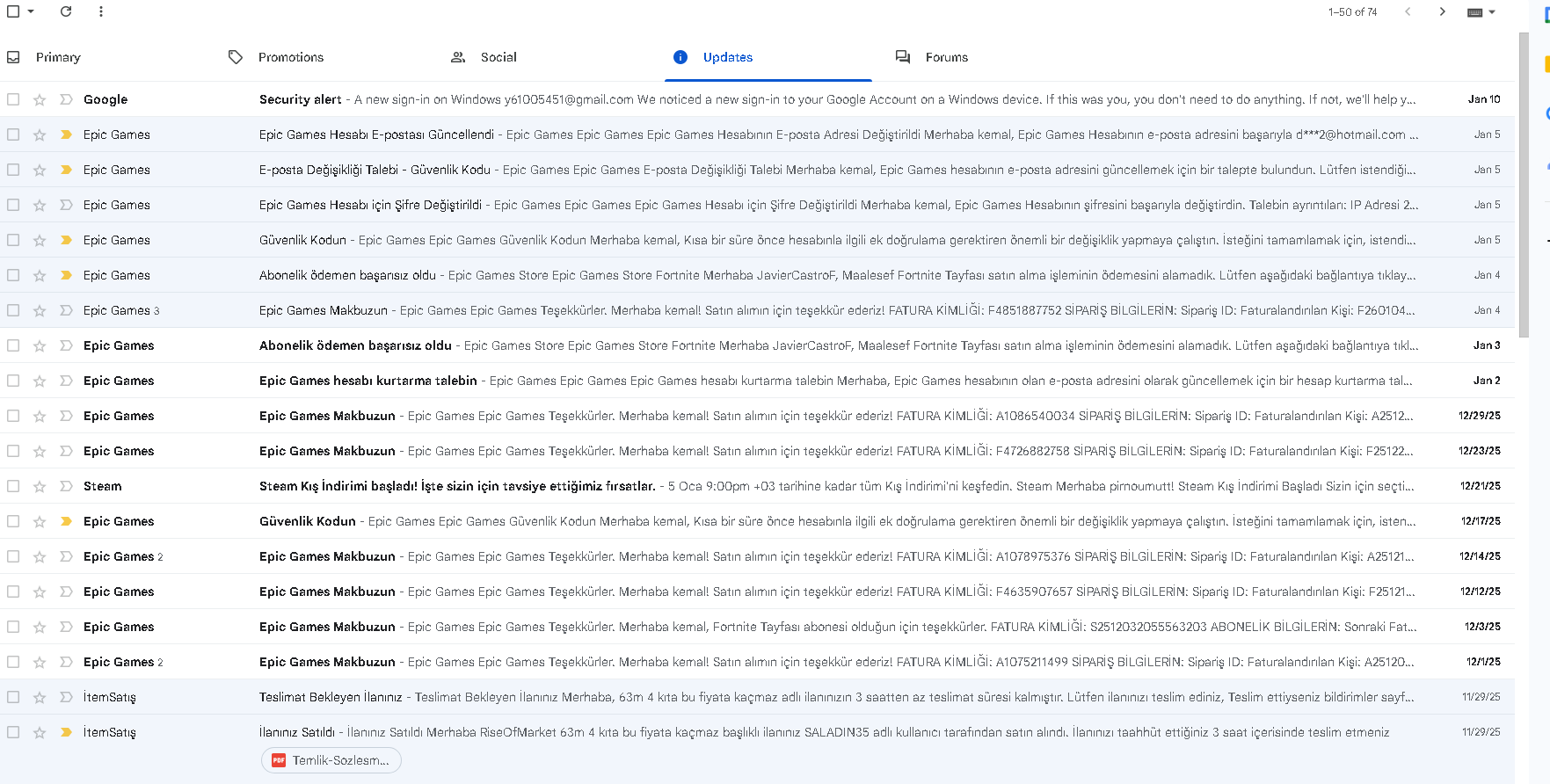Go to the newer page of emails
This screenshot has height=784, width=1550.
(1408, 11)
